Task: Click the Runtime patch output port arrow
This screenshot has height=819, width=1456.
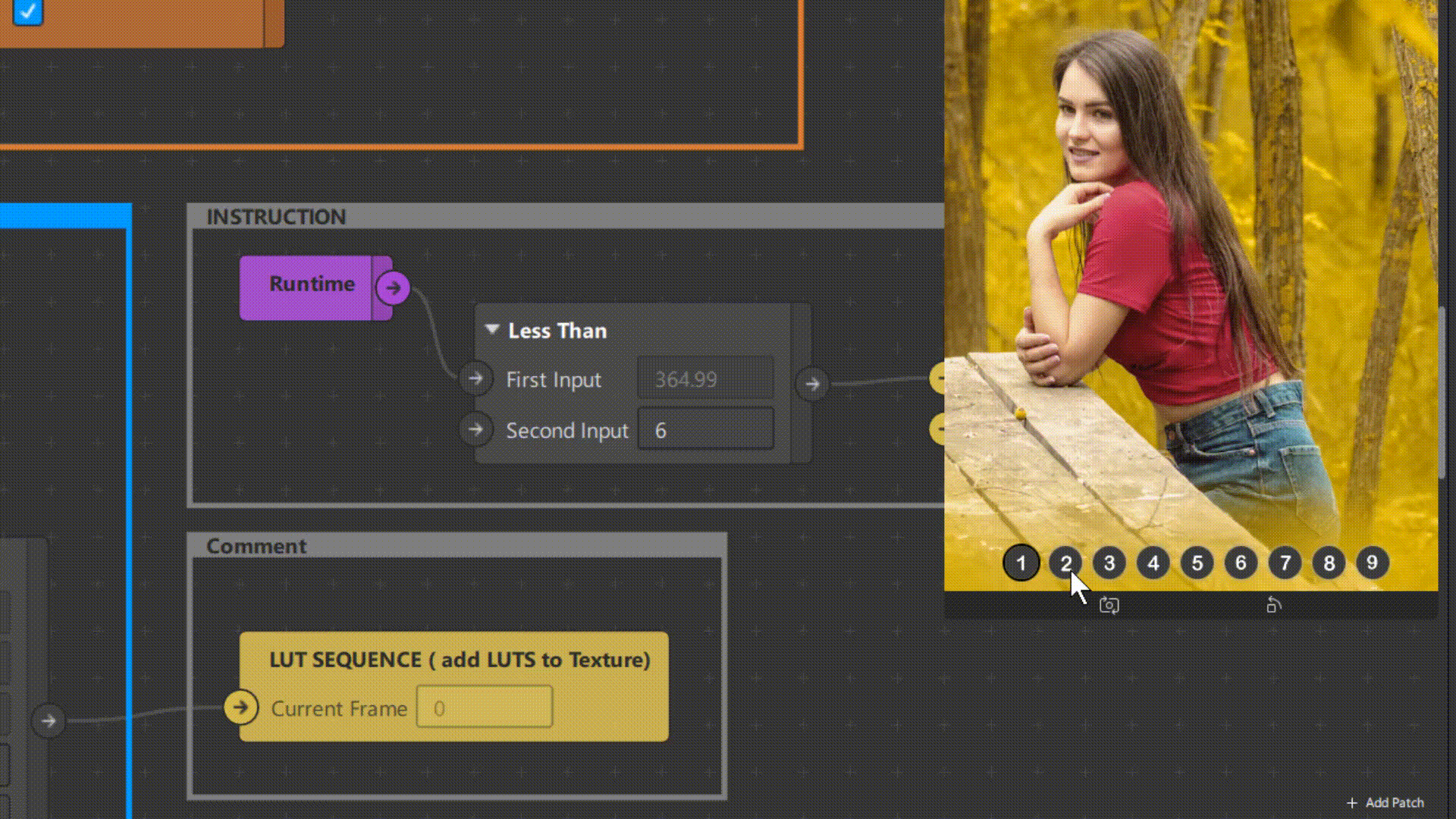Action: (x=393, y=288)
